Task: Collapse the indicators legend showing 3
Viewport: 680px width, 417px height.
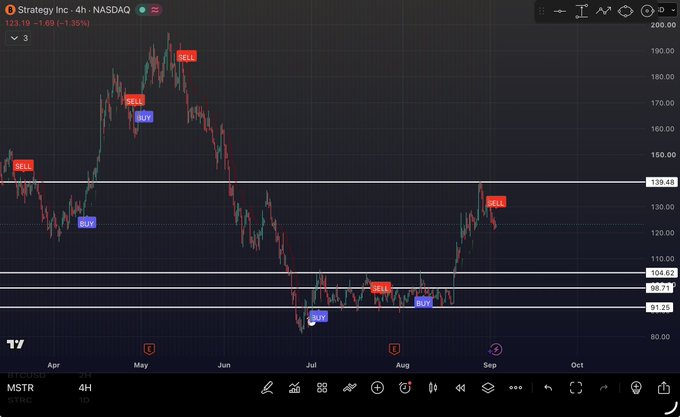Action: coord(19,38)
